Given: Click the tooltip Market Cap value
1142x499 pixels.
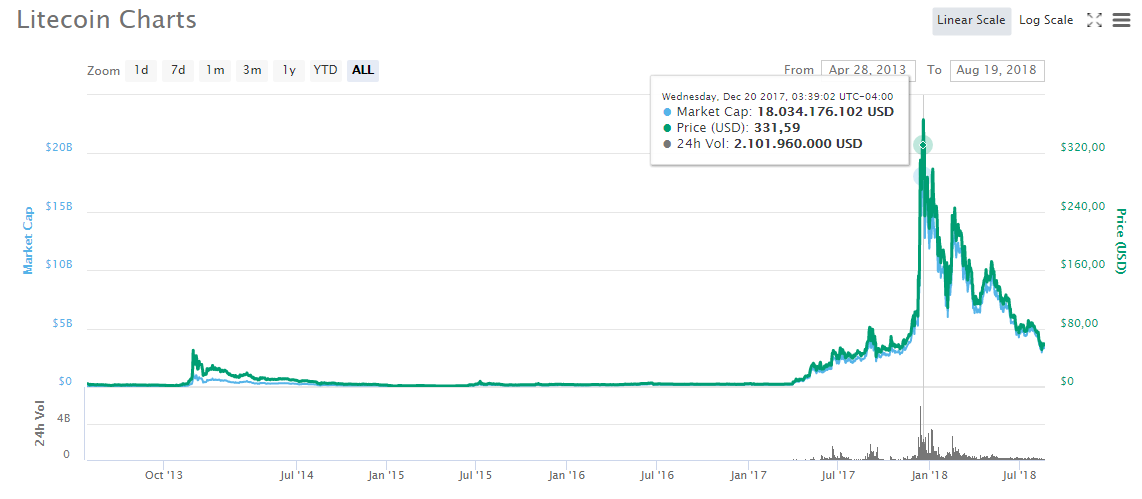Looking at the screenshot, I should pyautogui.click(x=824, y=112).
